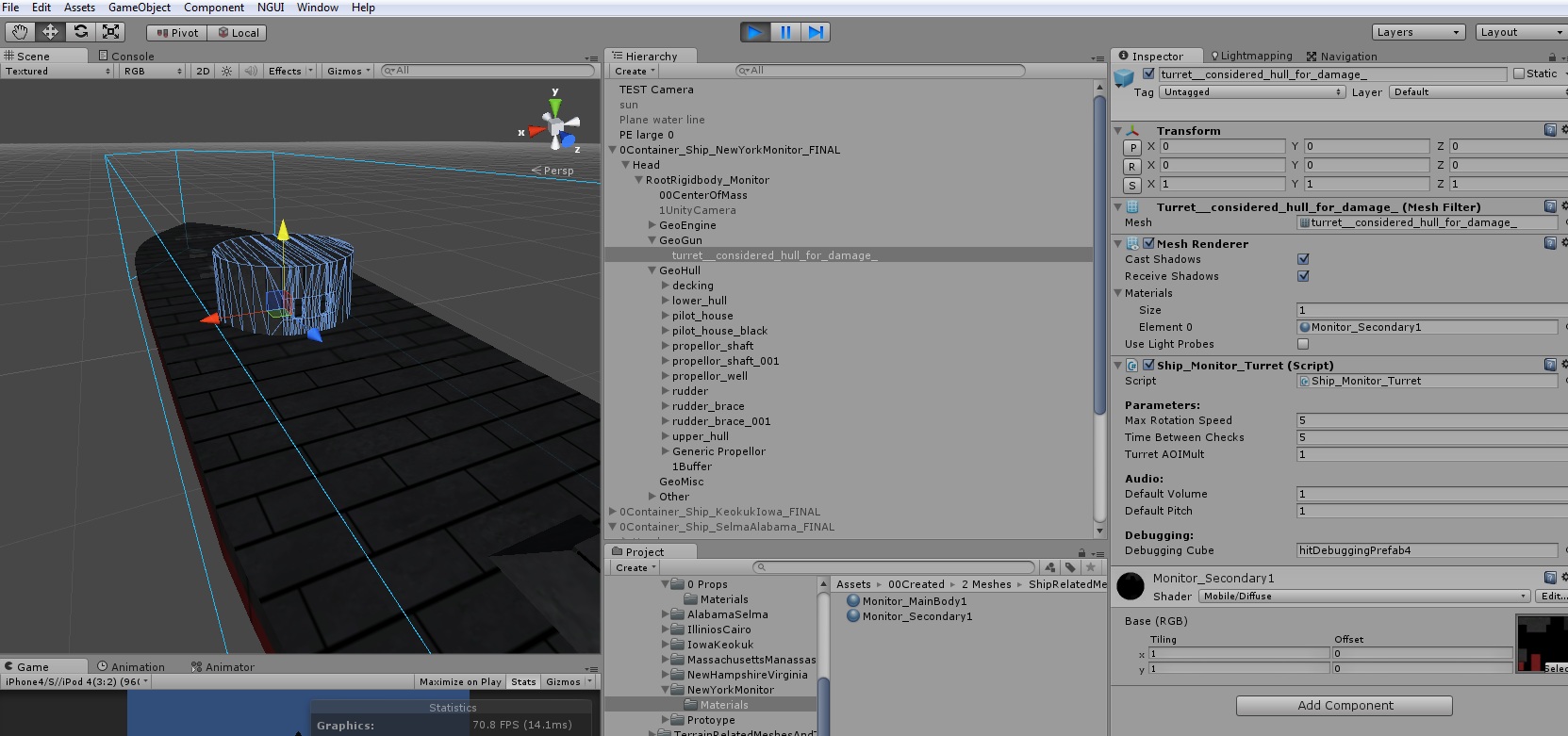Screen dimensions: 1568x736
Task: Toggle Stats in Game view
Action: (x=523, y=681)
